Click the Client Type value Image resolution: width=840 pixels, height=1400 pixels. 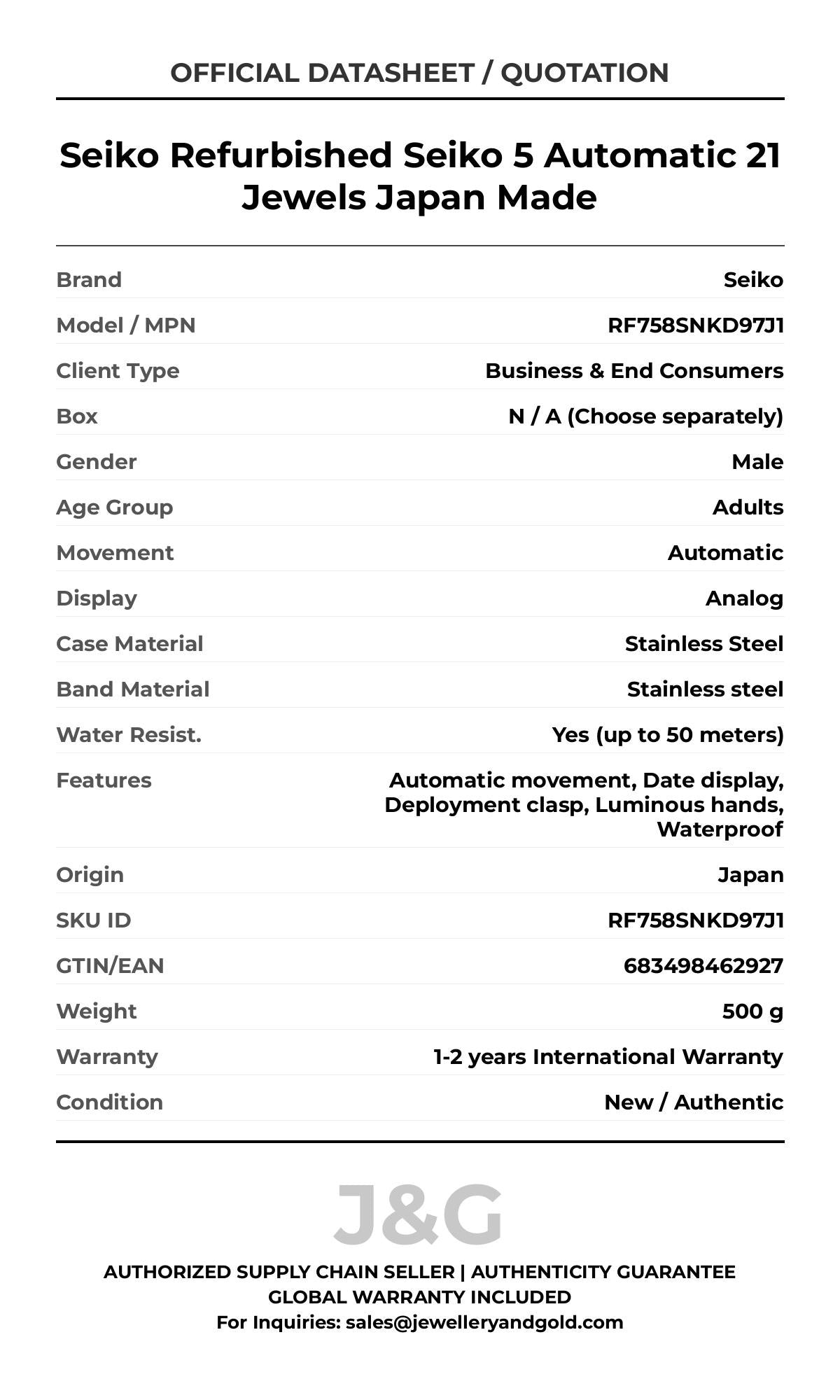tap(633, 371)
